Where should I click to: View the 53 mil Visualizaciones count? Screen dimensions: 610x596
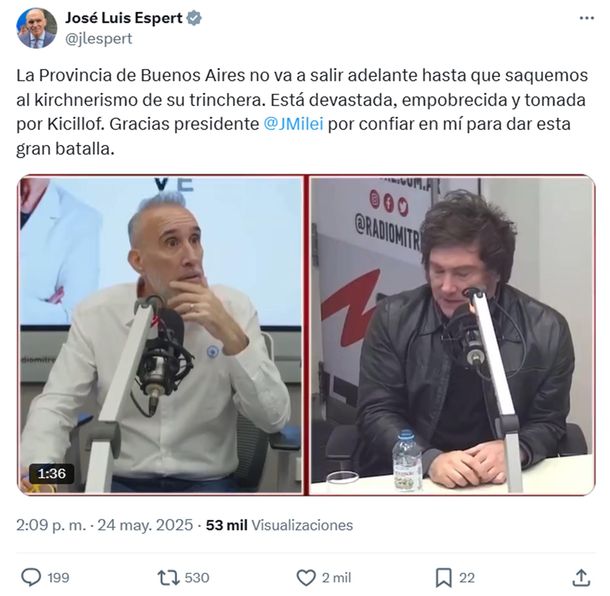coord(279,525)
